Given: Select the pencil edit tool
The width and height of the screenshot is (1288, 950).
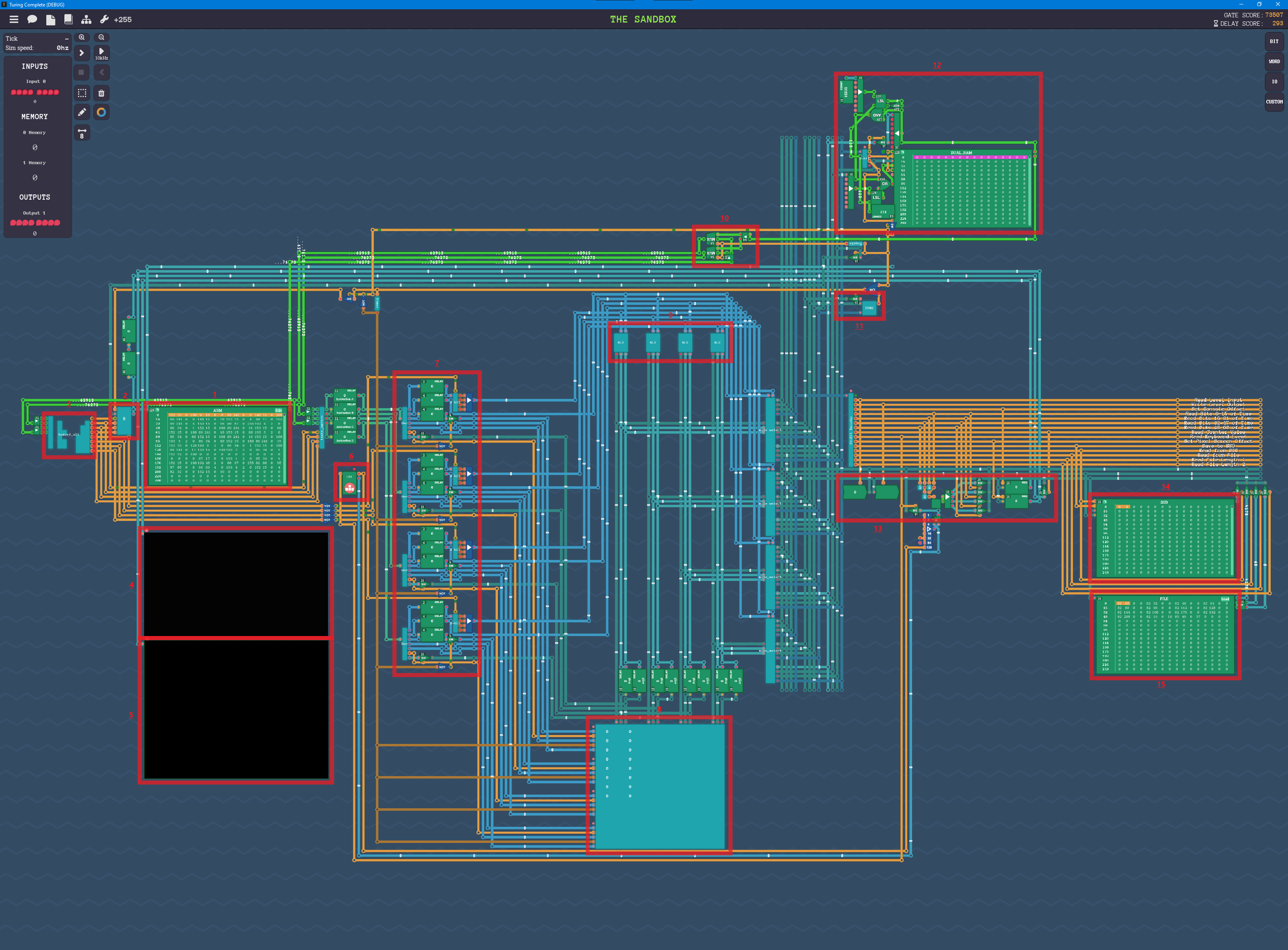Looking at the screenshot, I should coord(82,112).
